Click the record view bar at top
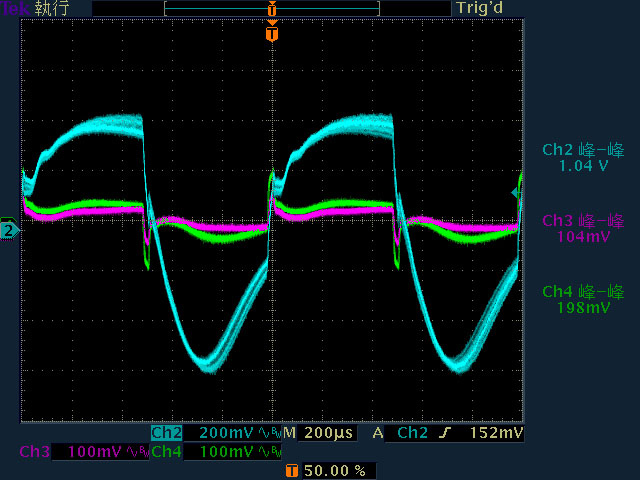This screenshot has height=480, width=640. click(272, 8)
